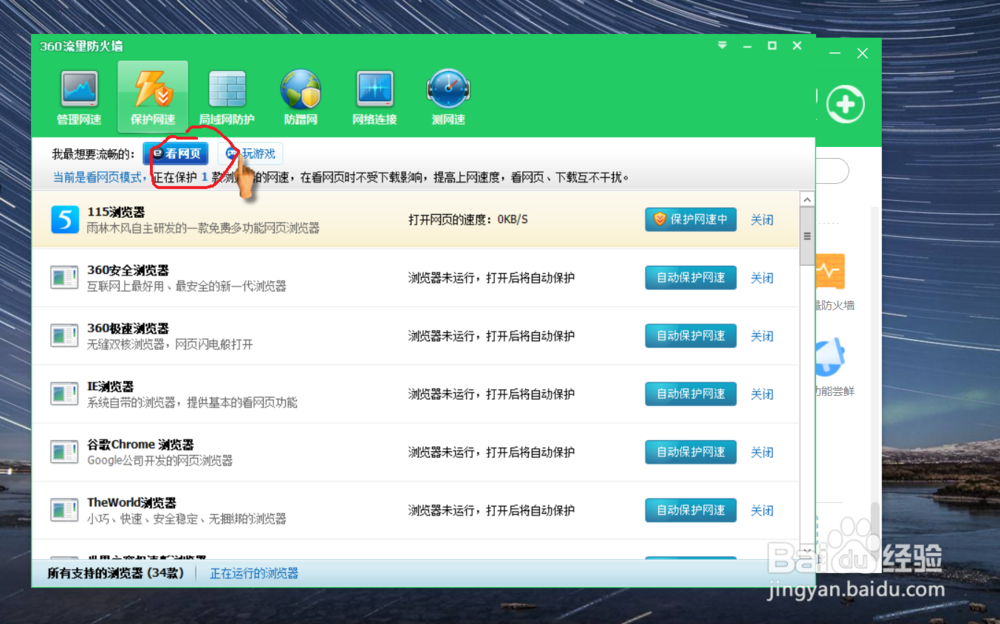Click the 360极速浏览器 row icon
The image size is (1000, 624).
point(64,336)
